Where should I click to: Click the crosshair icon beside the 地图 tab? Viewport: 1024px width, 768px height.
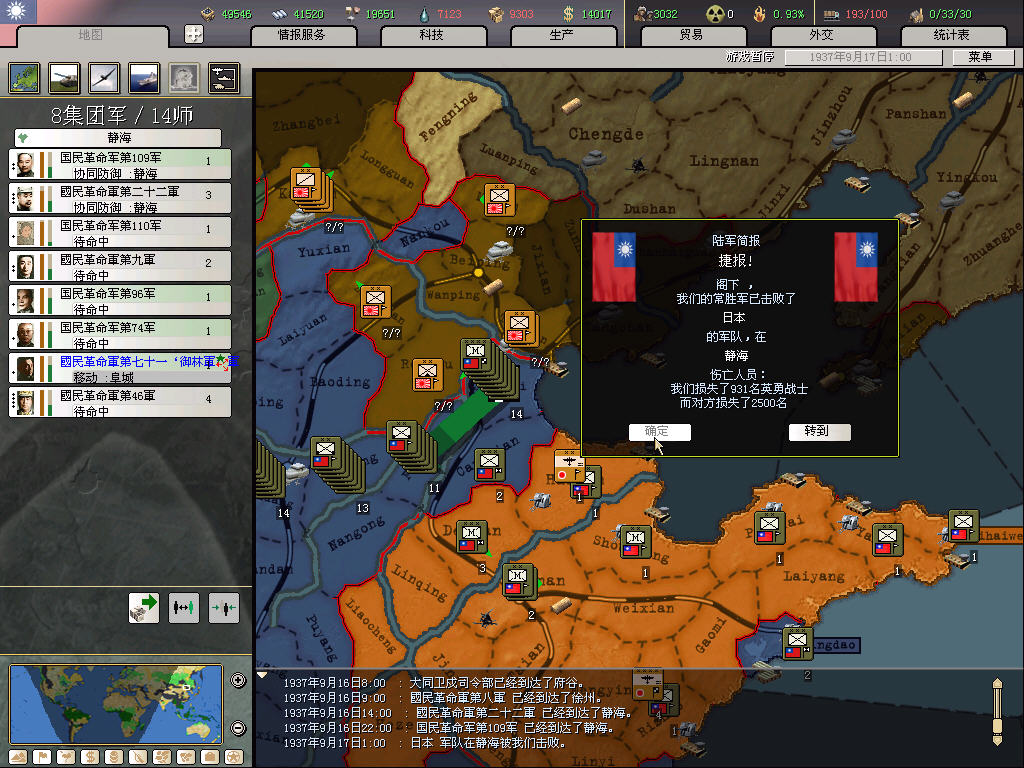pyautogui.click(x=194, y=34)
